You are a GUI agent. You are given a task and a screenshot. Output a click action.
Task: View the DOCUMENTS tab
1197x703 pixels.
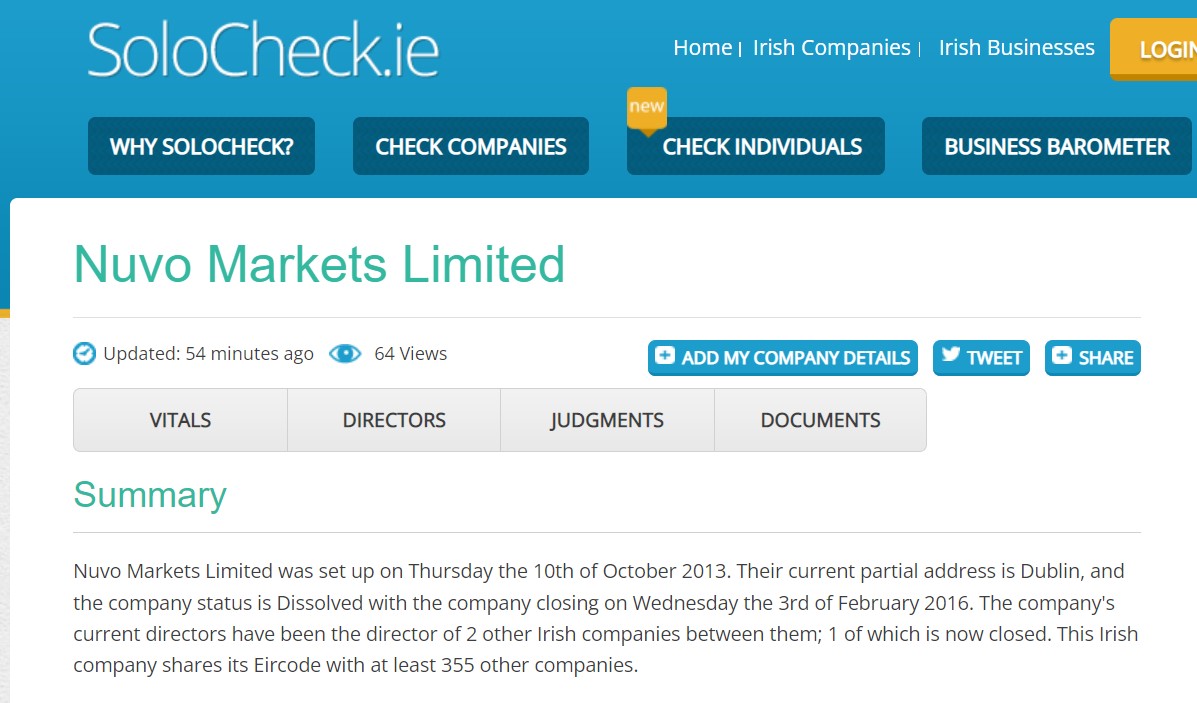(x=820, y=419)
